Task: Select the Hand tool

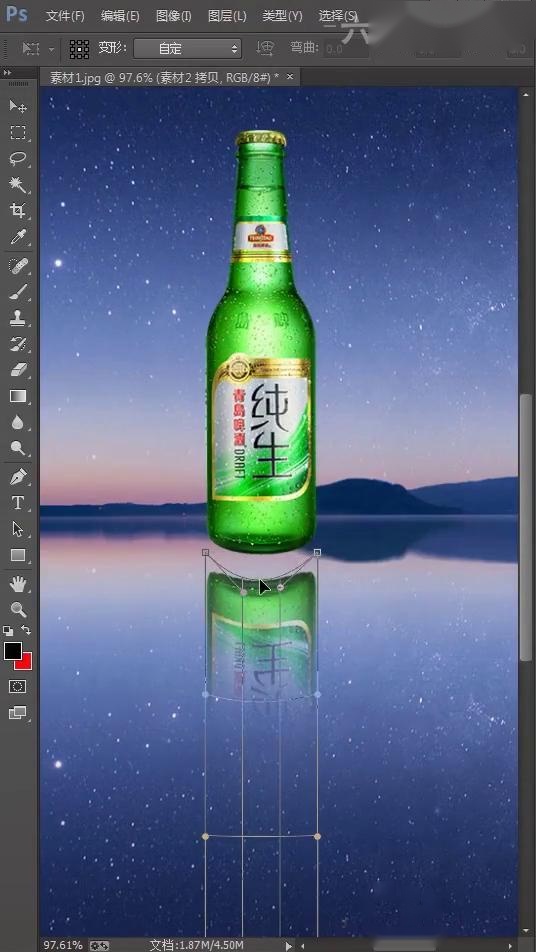Action: 18,584
